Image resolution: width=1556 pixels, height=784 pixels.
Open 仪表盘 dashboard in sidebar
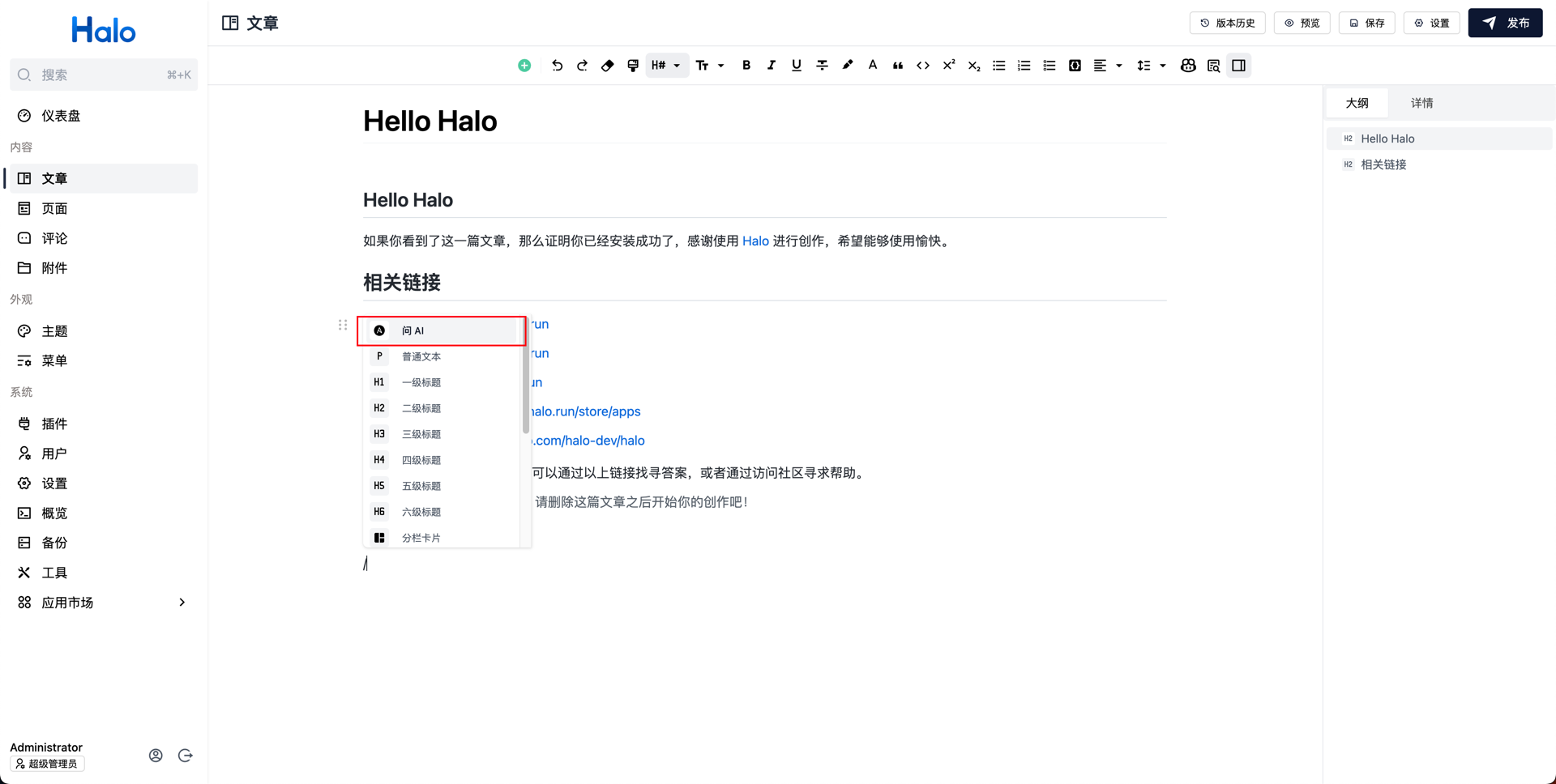[104, 116]
